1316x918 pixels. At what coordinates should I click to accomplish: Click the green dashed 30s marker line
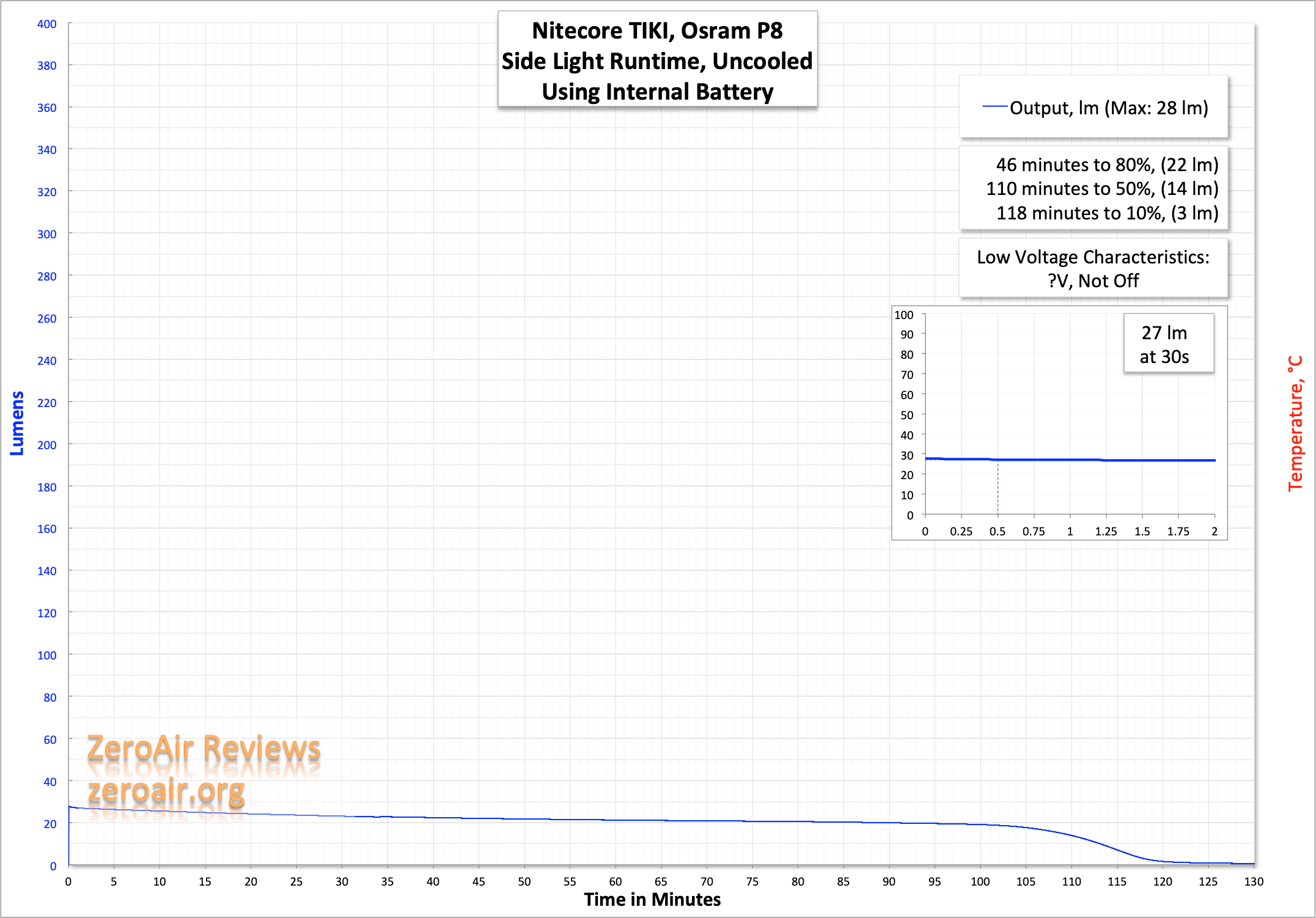998,489
